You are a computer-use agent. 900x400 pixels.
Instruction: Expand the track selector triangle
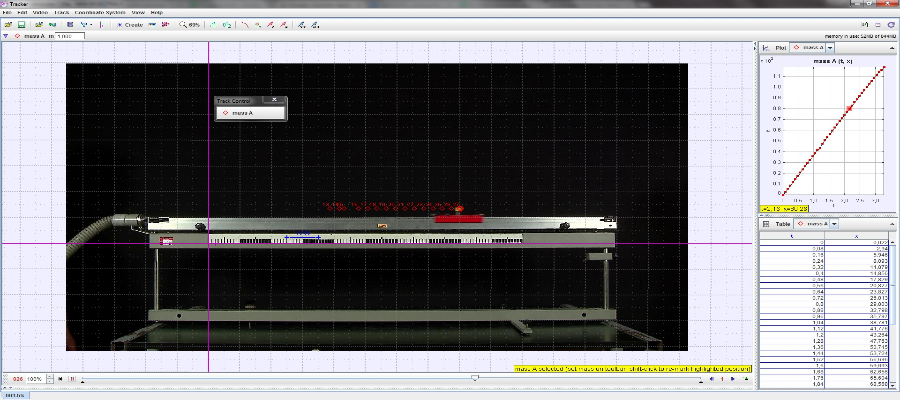(x=6, y=36)
